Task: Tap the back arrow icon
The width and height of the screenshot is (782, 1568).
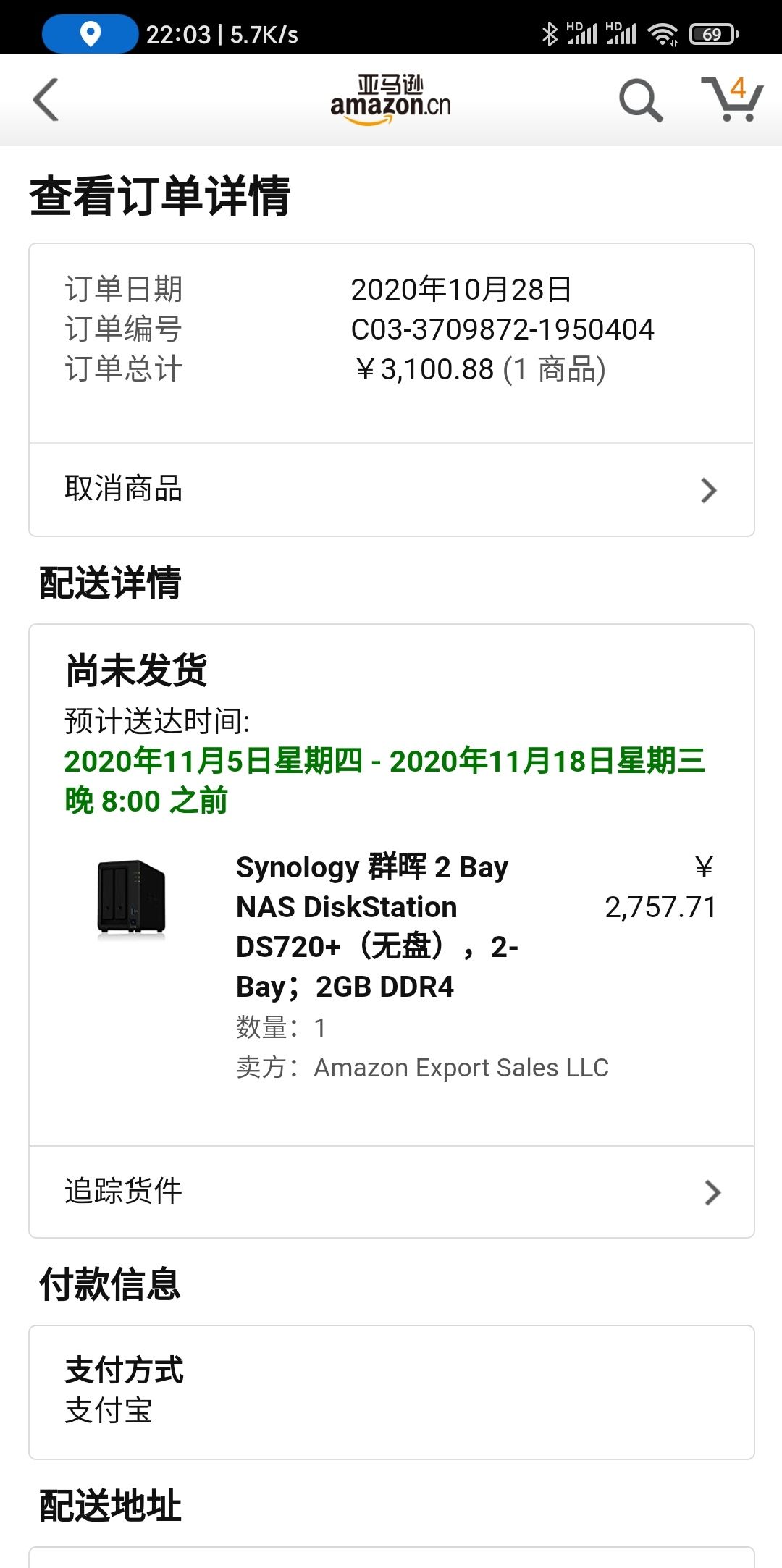Action: [x=46, y=100]
